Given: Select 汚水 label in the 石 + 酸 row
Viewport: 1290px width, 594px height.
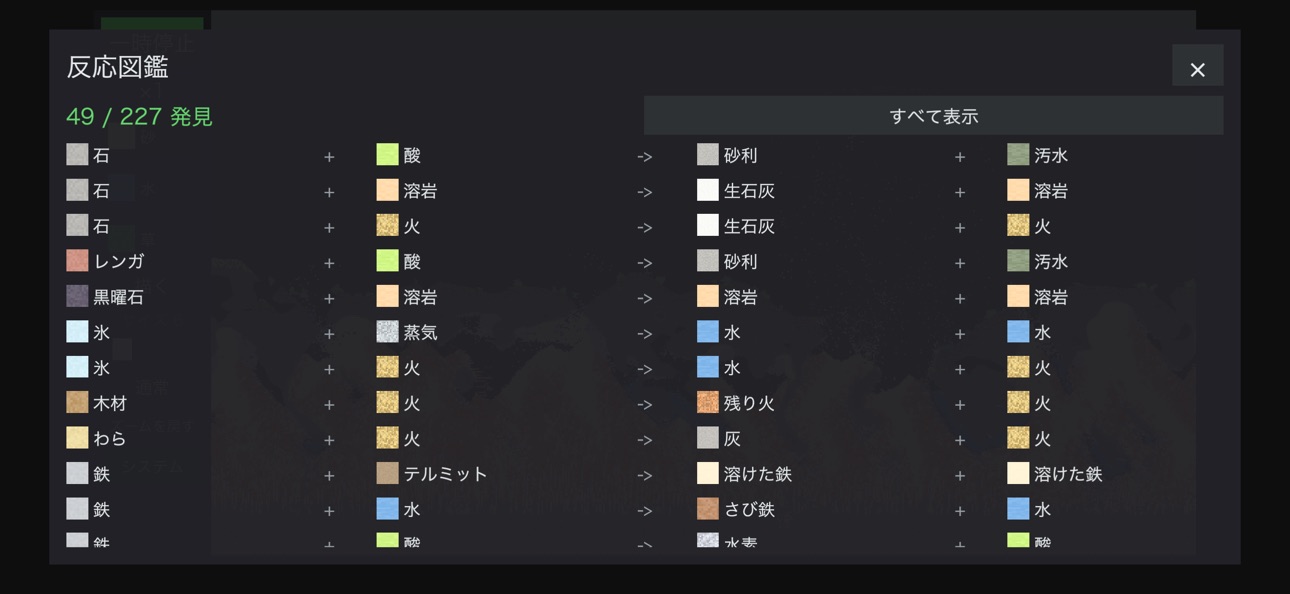Looking at the screenshot, I should [x=1051, y=155].
